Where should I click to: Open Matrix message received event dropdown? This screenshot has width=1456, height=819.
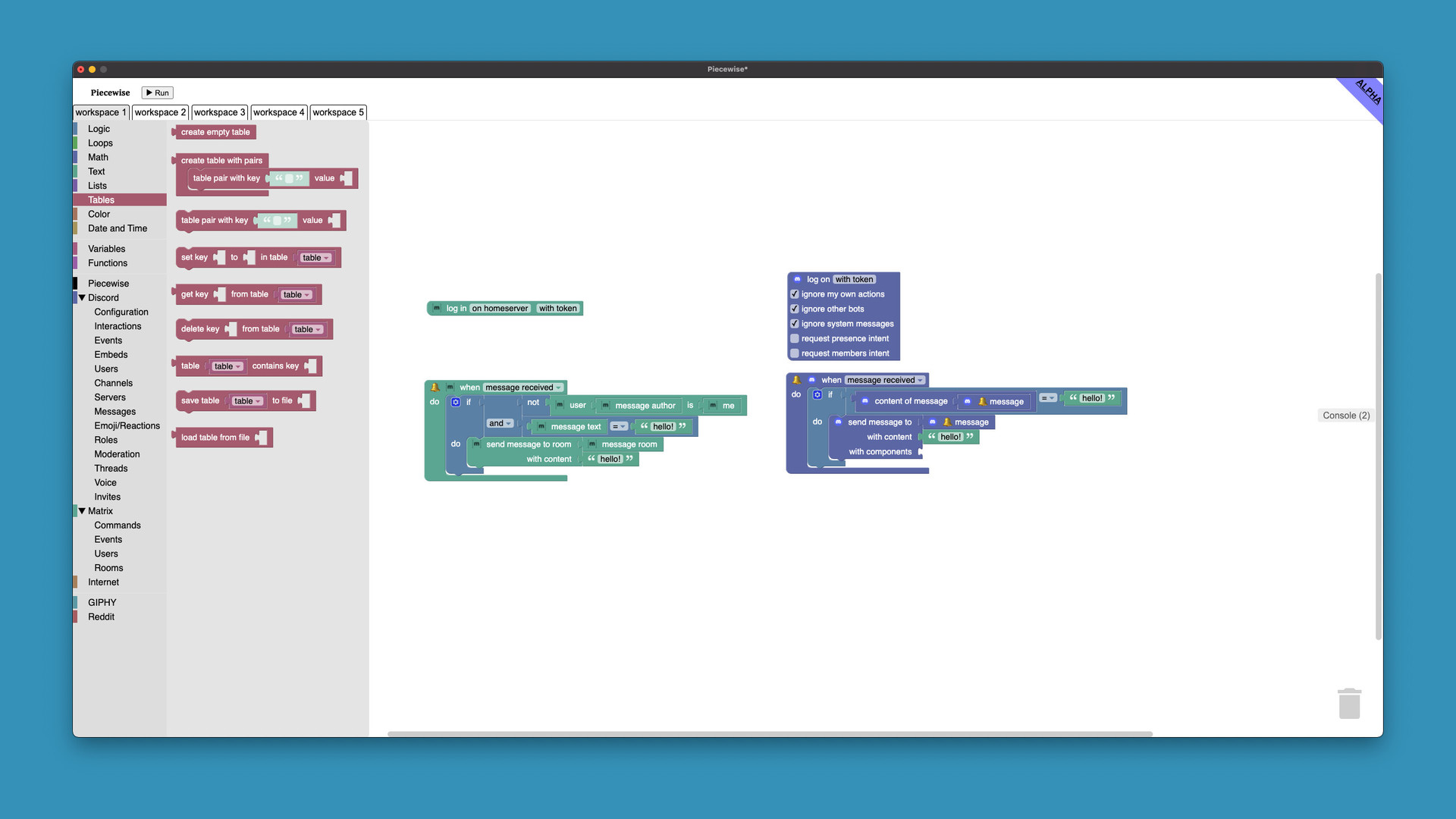[523, 388]
